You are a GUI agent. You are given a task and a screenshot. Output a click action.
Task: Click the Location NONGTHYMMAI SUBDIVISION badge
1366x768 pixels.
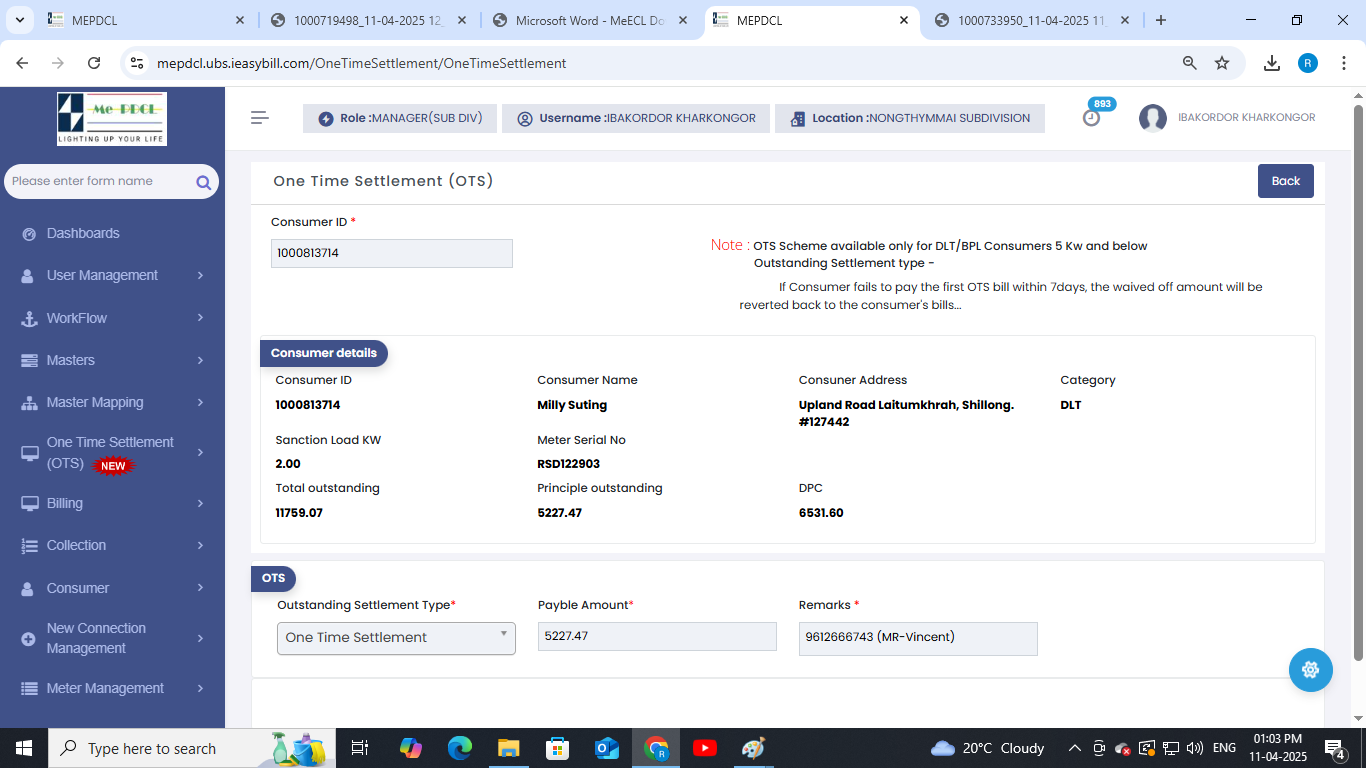910,118
